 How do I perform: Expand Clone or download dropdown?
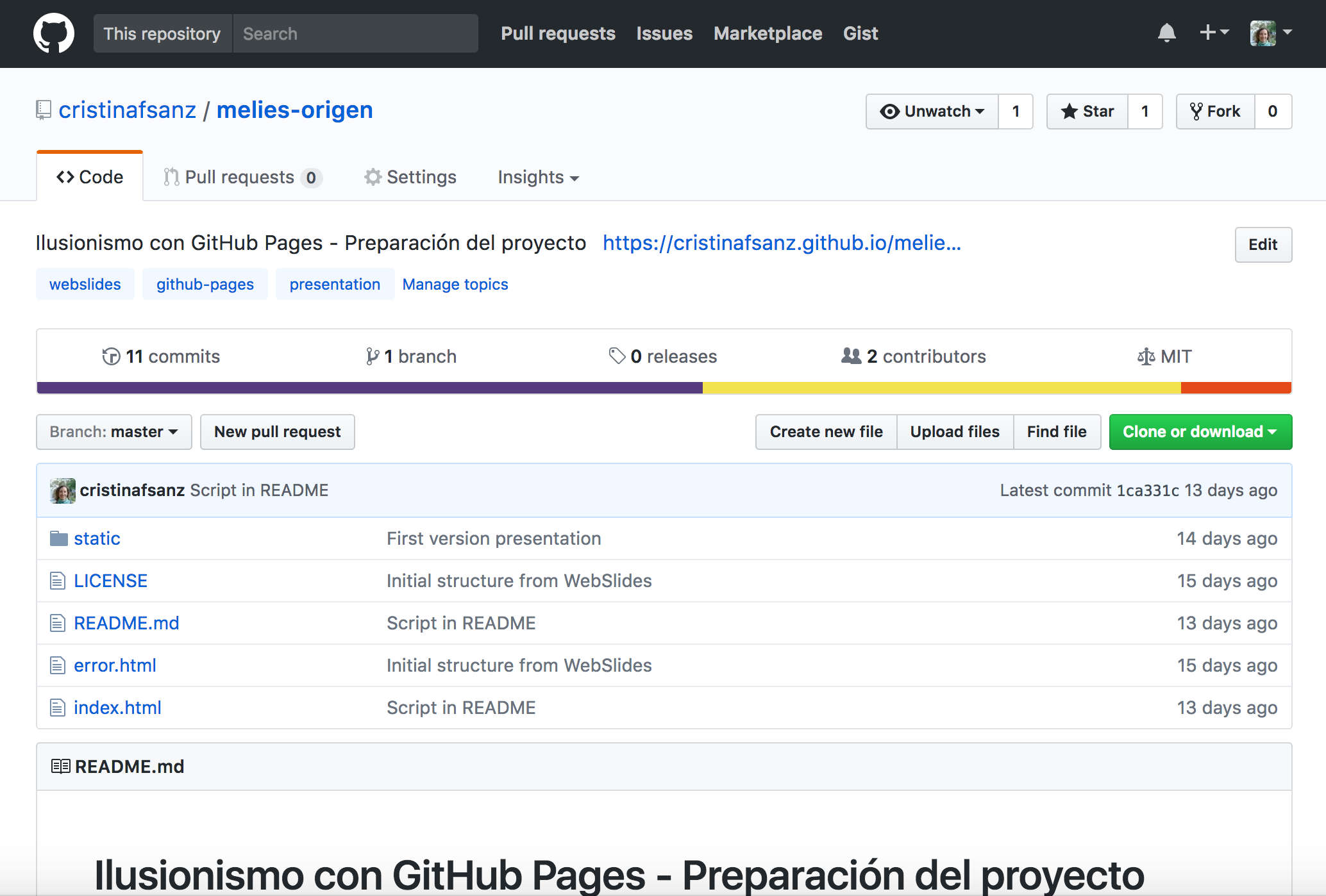(x=1200, y=432)
